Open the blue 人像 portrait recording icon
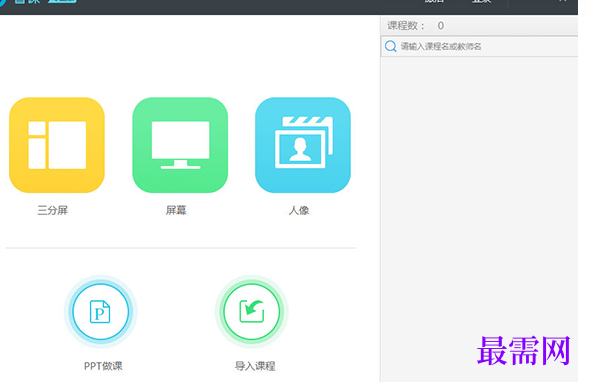 (303, 145)
